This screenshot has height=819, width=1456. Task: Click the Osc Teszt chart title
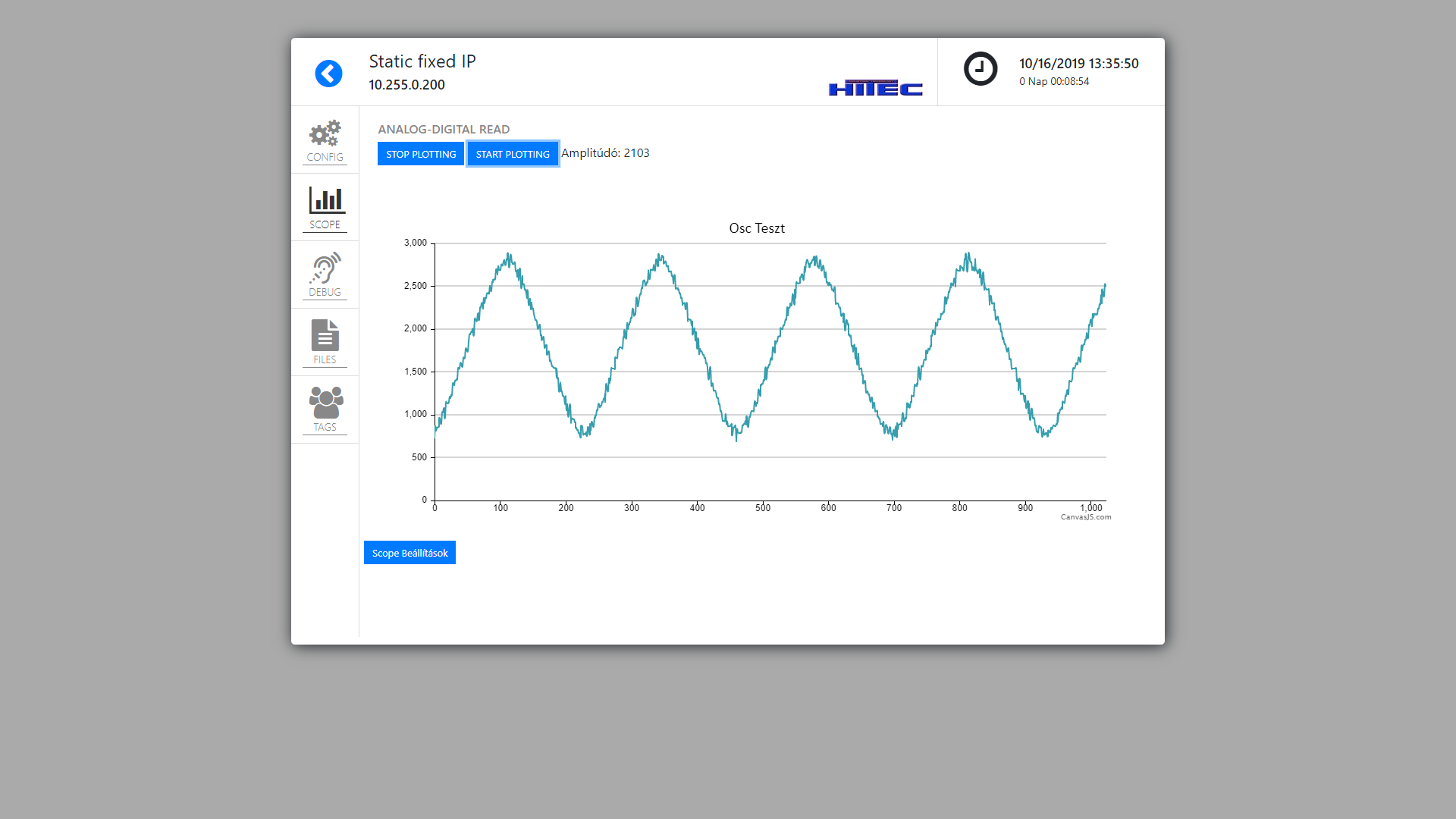click(757, 228)
